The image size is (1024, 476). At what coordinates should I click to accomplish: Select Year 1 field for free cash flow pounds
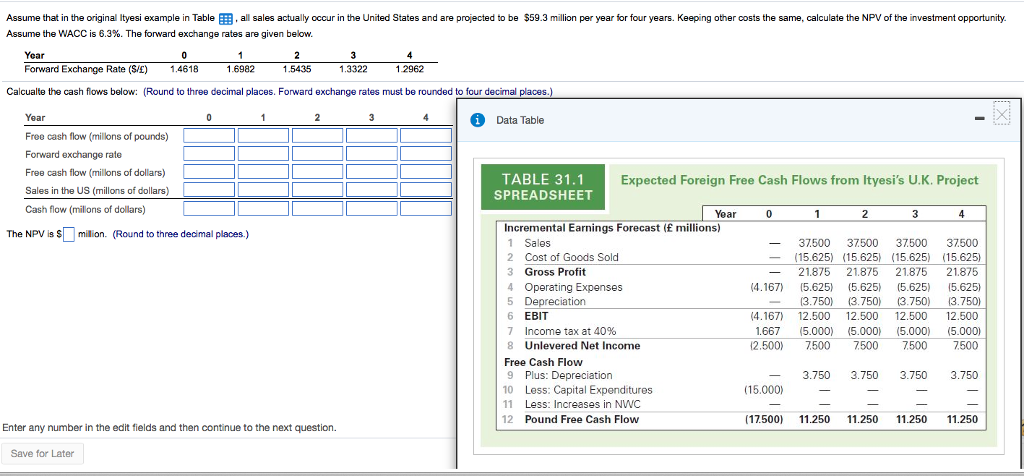click(263, 136)
